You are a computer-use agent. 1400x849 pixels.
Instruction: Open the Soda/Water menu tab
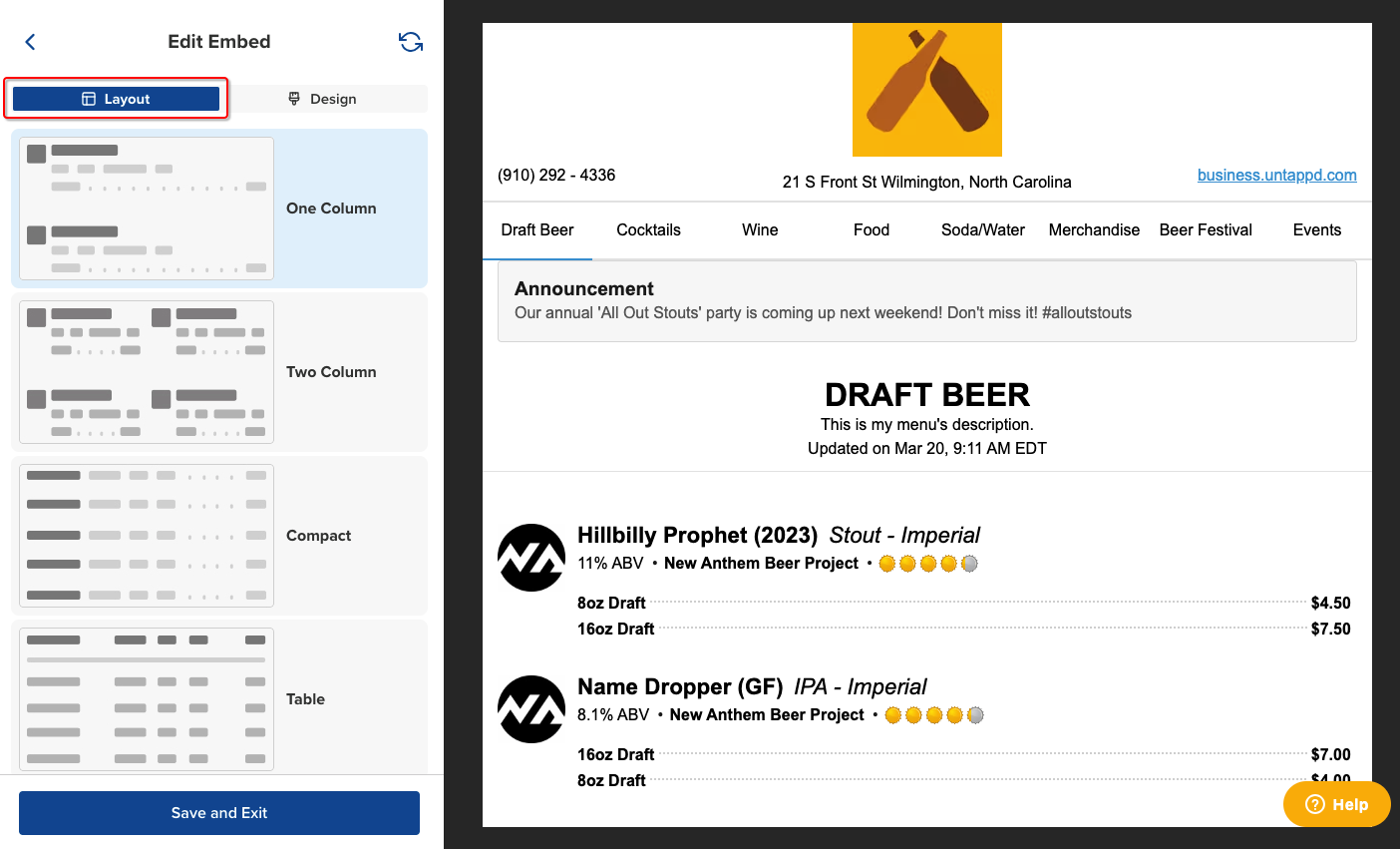(x=983, y=229)
